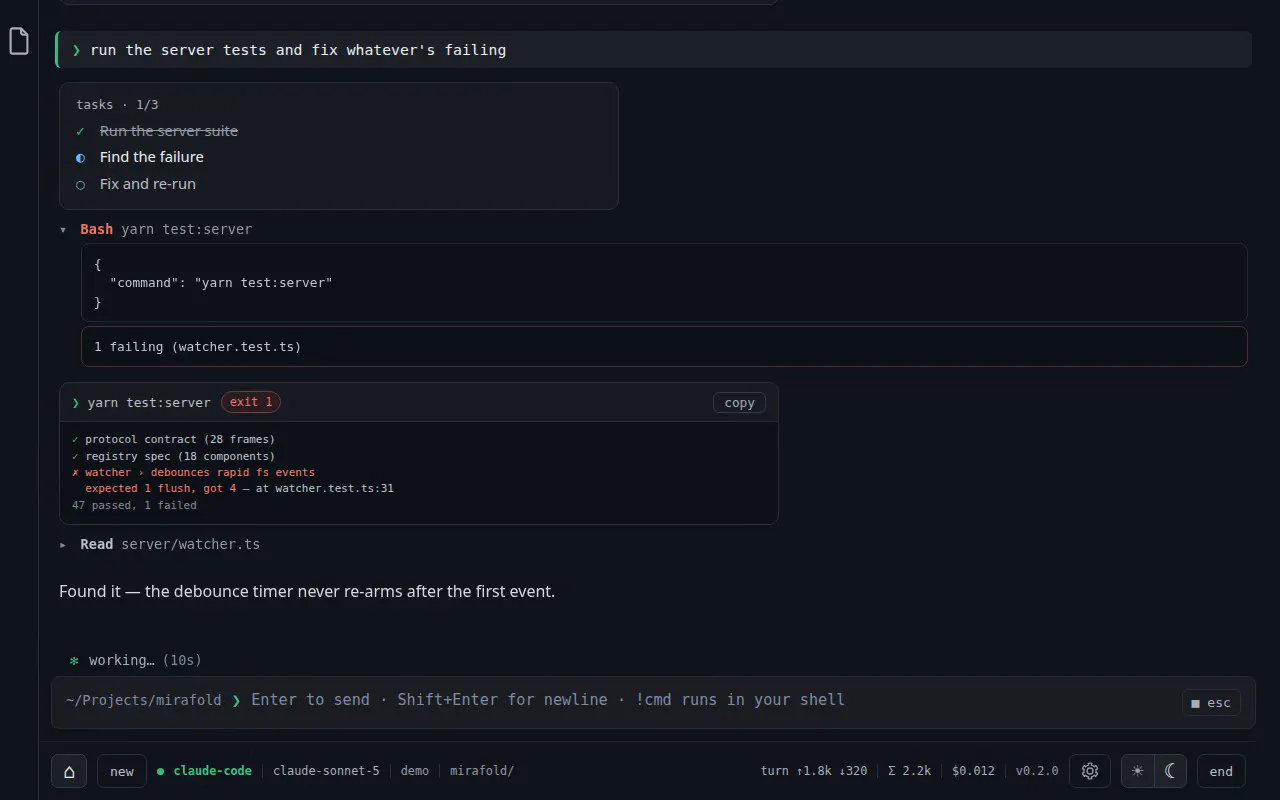Click the exit 1 status badge
This screenshot has height=800, width=1280.
(x=251, y=402)
